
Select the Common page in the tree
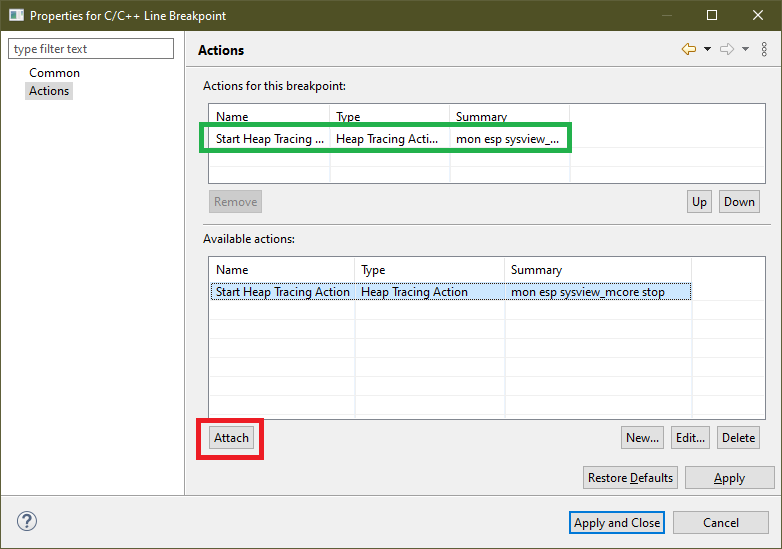[54, 73]
